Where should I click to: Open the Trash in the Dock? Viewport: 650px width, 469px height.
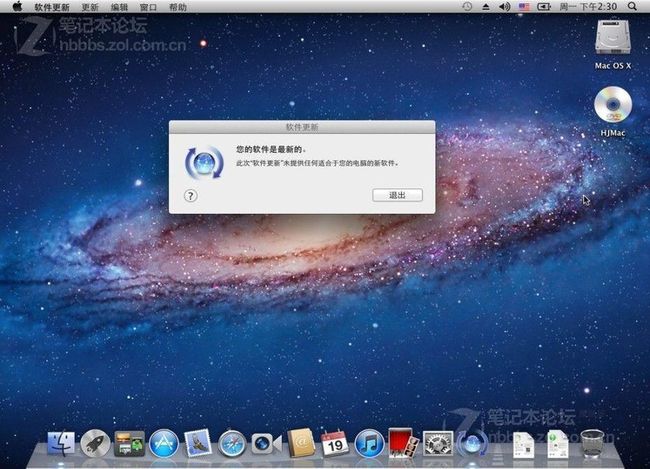[x=592, y=444]
